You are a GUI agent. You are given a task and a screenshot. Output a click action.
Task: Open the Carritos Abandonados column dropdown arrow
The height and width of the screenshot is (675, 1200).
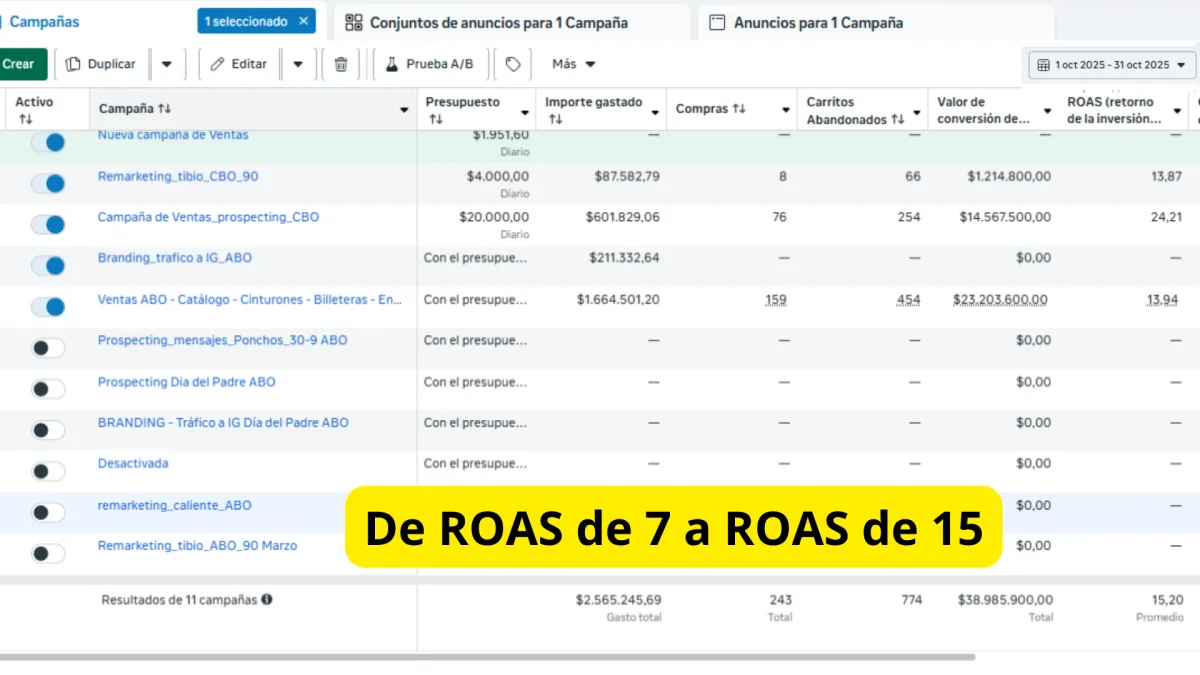[916, 112]
